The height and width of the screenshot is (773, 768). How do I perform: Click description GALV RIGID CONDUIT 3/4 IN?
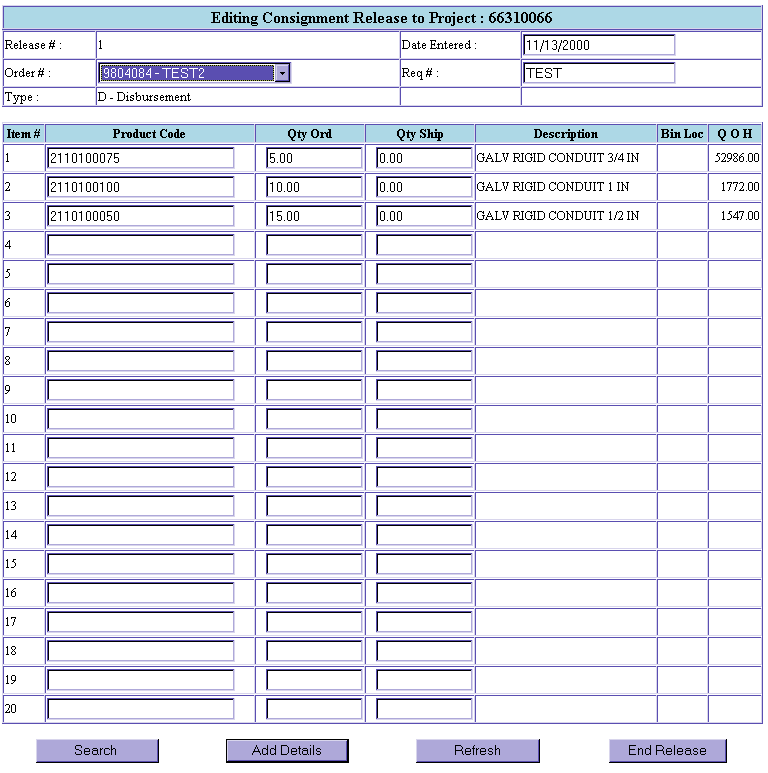(558, 158)
